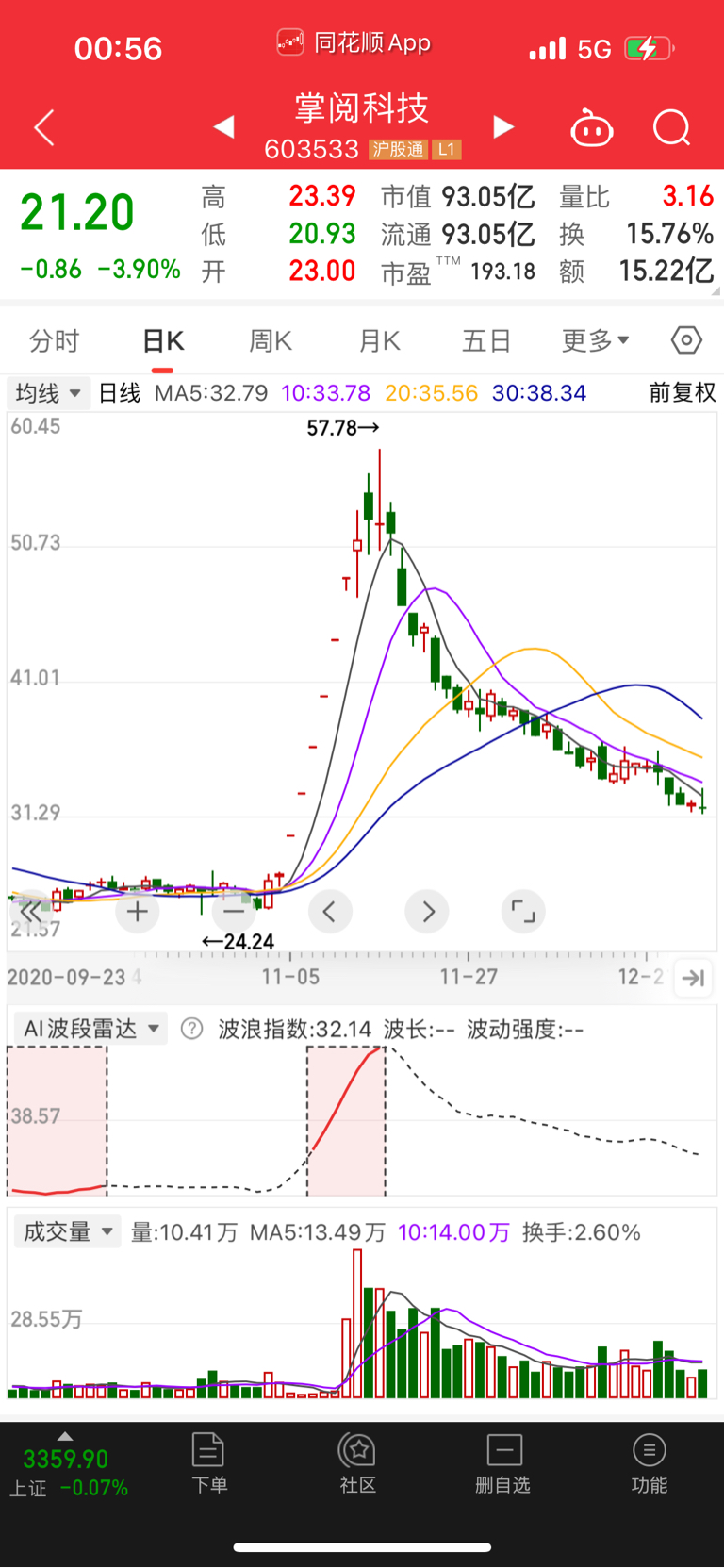Move chart left with circle arrow
The width and height of the screenshot is (724, 1568).
pos(330,912)
